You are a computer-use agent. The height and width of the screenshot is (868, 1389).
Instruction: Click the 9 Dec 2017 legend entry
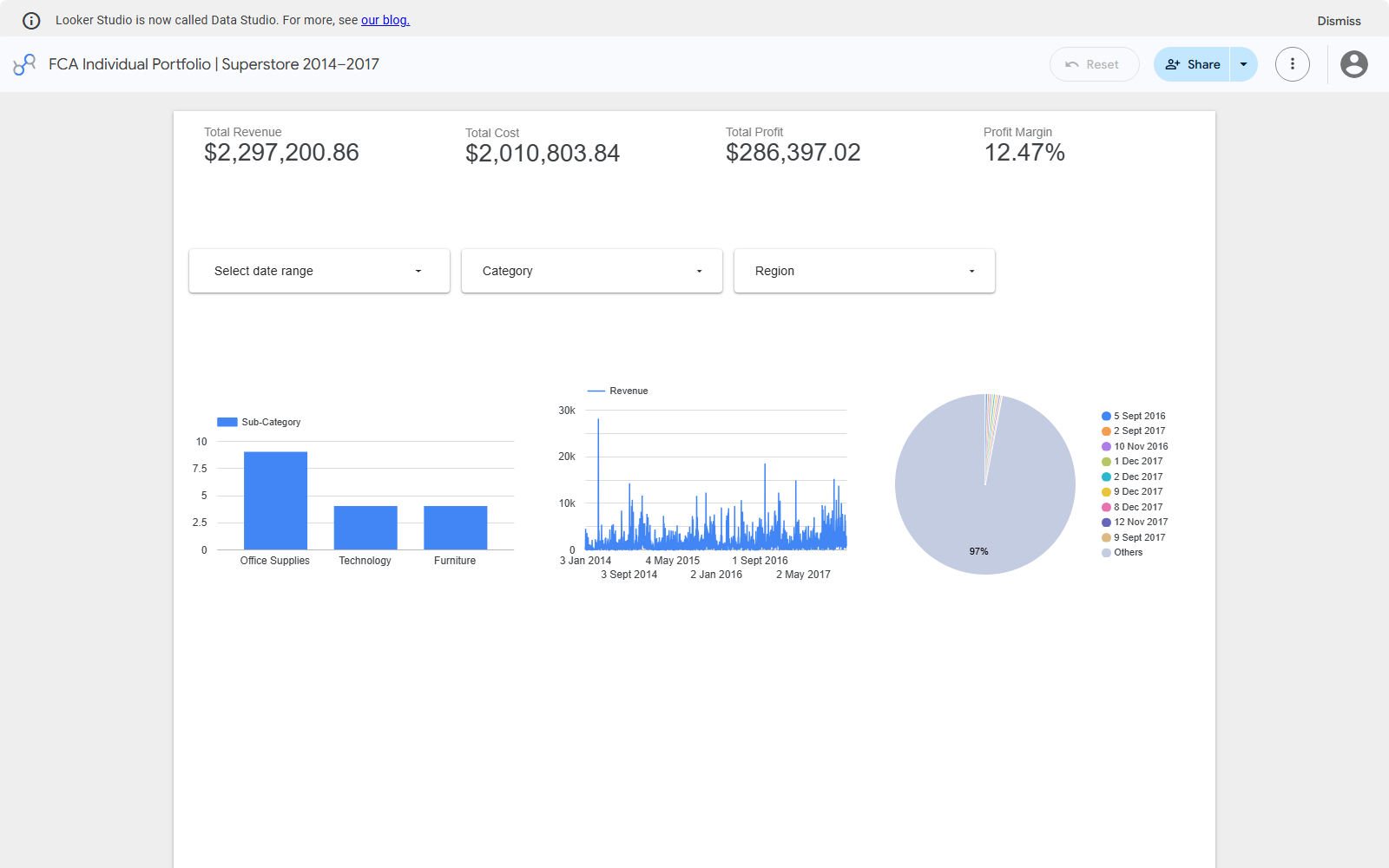[x=1132, y=491]
